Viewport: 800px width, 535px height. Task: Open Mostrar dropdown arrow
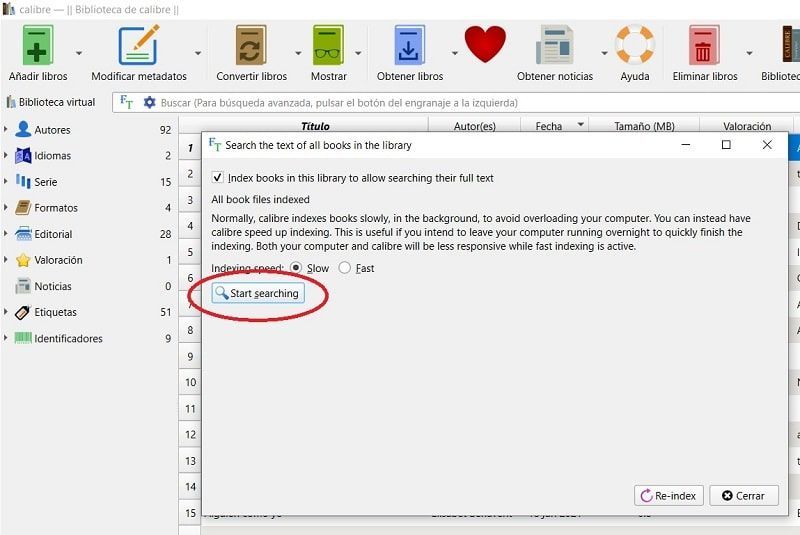[x=358, y=53]
